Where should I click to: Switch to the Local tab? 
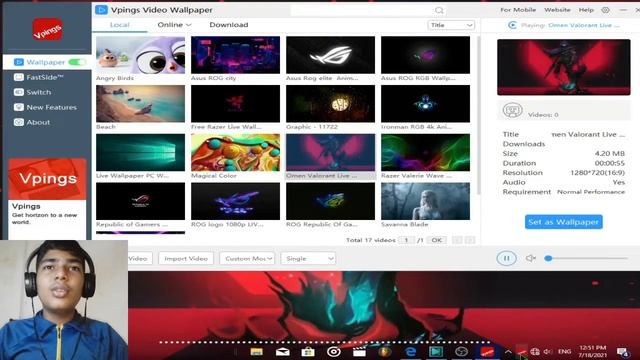click(120, 25)
